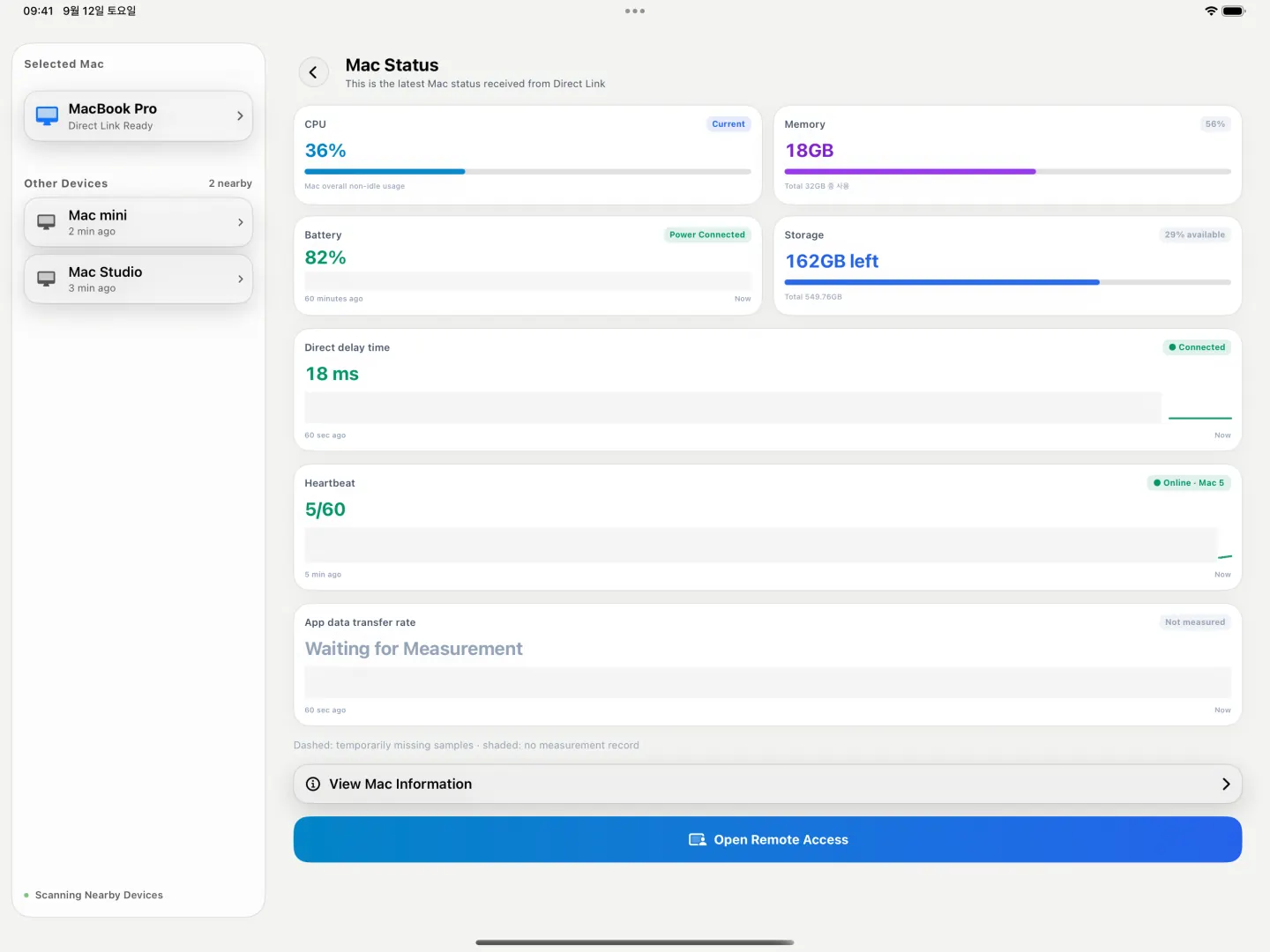Click the 56% memory badge
The height and width of the screenshot is (952, 1270).
coord(1215,124)
